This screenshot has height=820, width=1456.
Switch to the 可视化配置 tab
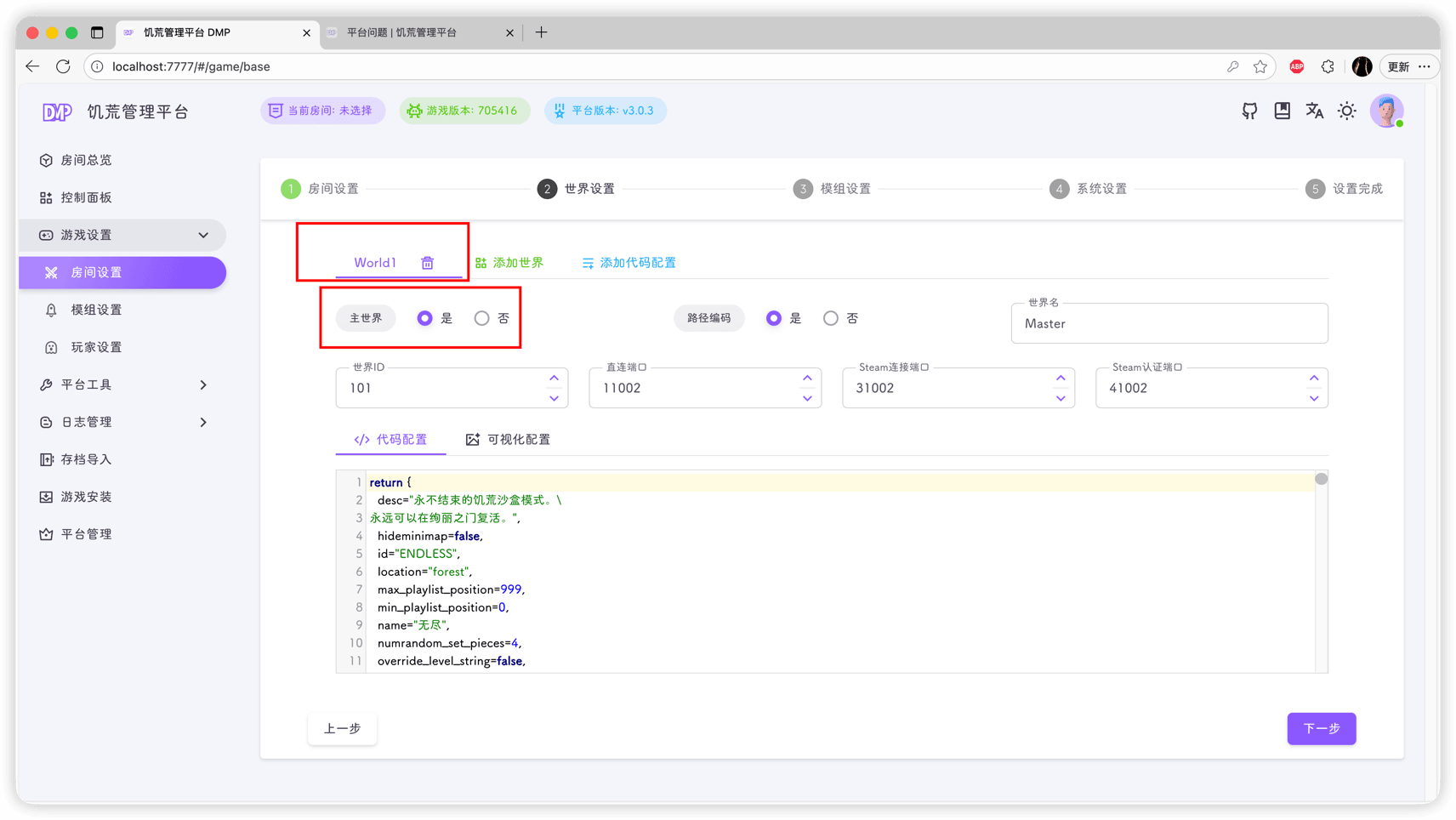coord(508,440)
